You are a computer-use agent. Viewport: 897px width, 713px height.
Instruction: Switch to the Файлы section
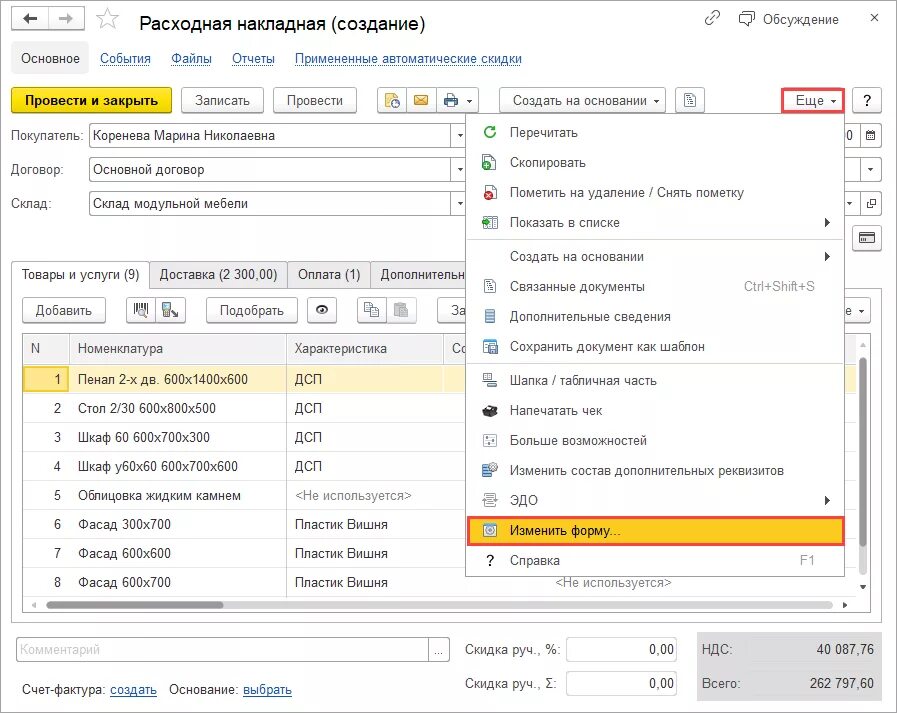point(192,58)
